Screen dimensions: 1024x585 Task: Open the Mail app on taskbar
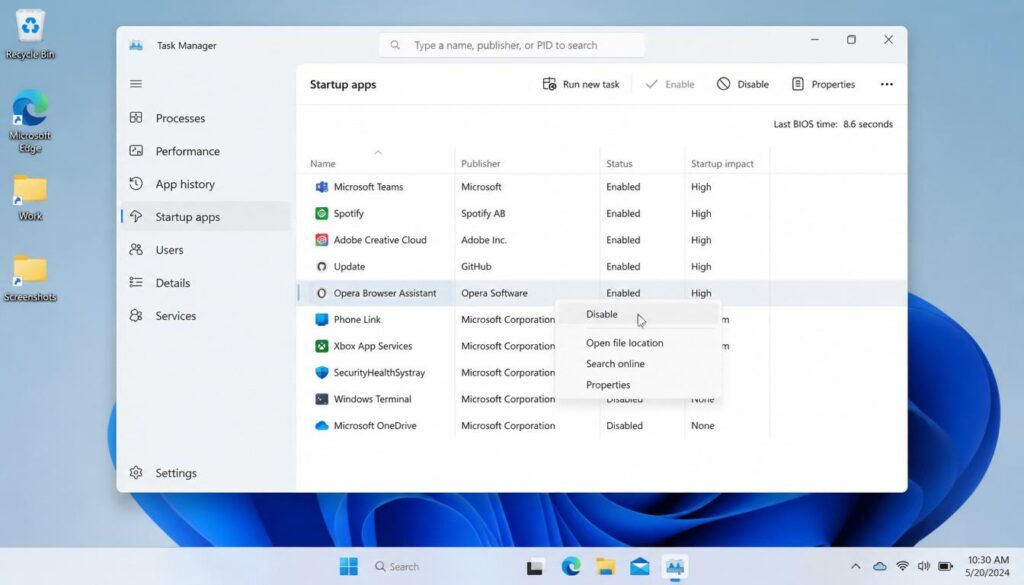pos(640,566)
